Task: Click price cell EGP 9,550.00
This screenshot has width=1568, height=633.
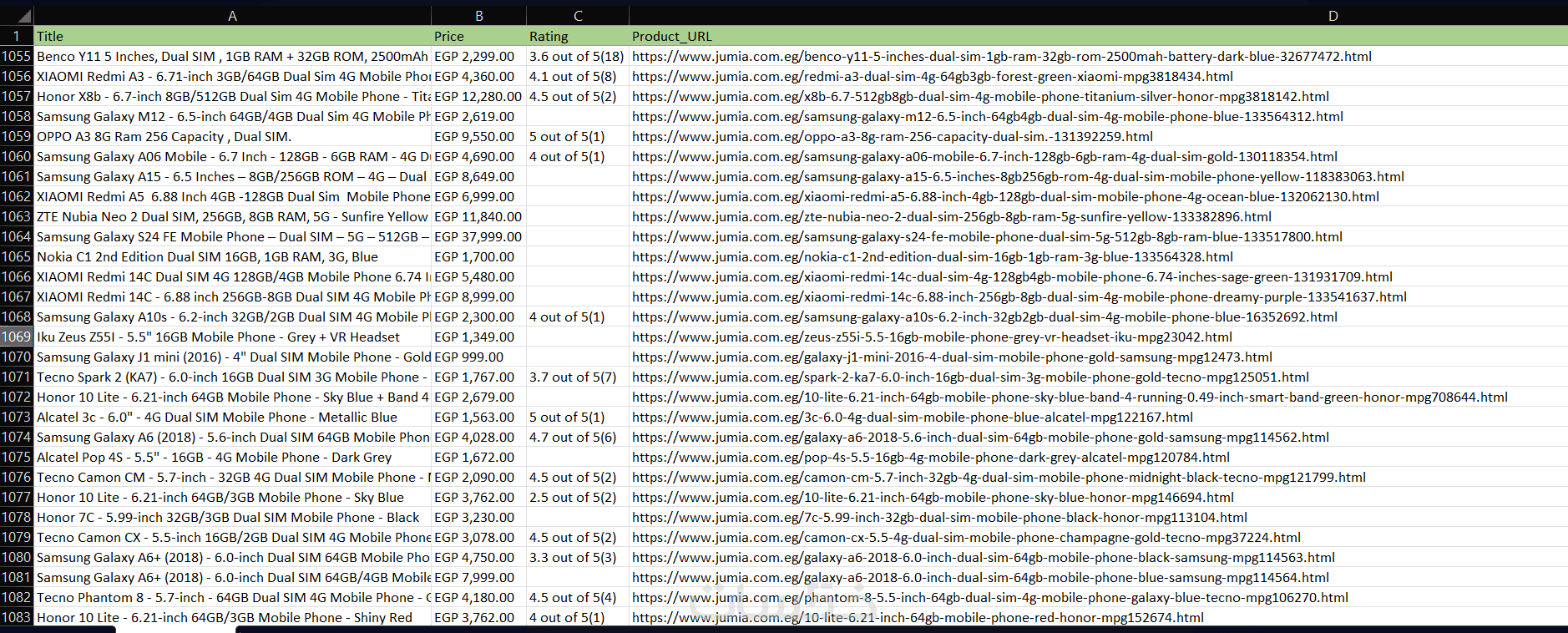Action: pyautogui.click(x=478, y=136)
